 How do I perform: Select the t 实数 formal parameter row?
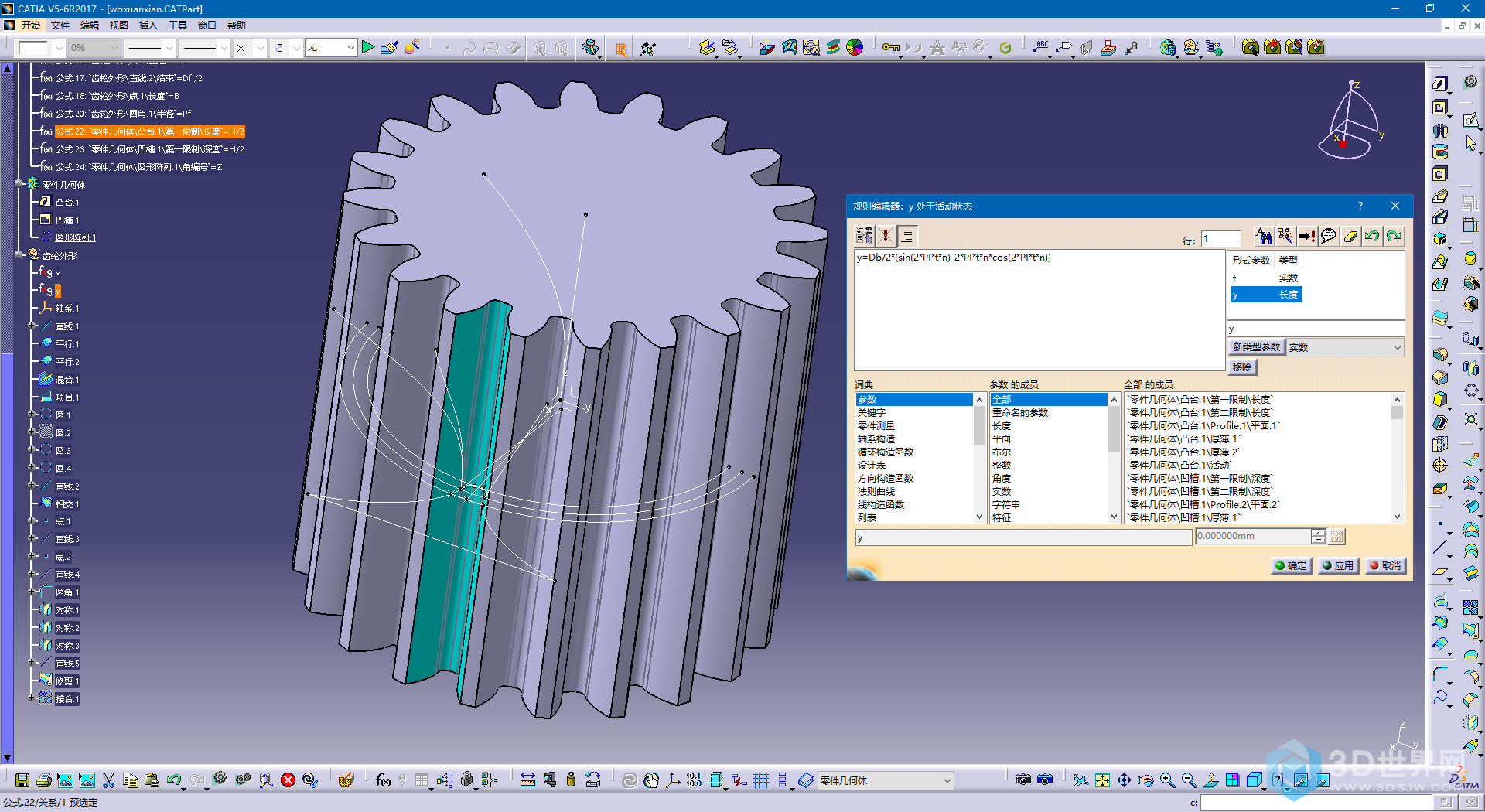coord(1266,278)
